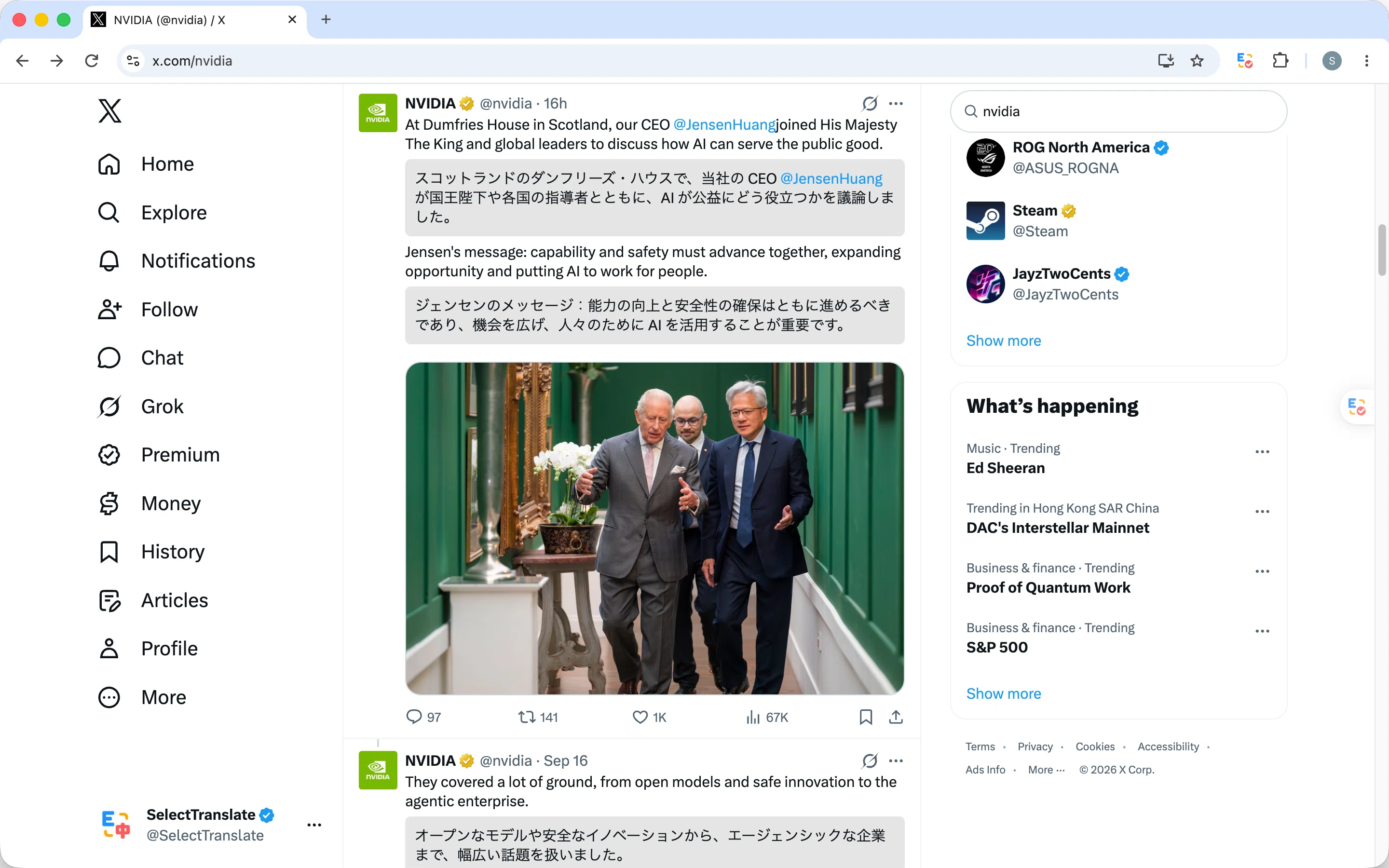Open the Proof of Quantum Work trend
1389x868 pixels.
(1048, 587)
